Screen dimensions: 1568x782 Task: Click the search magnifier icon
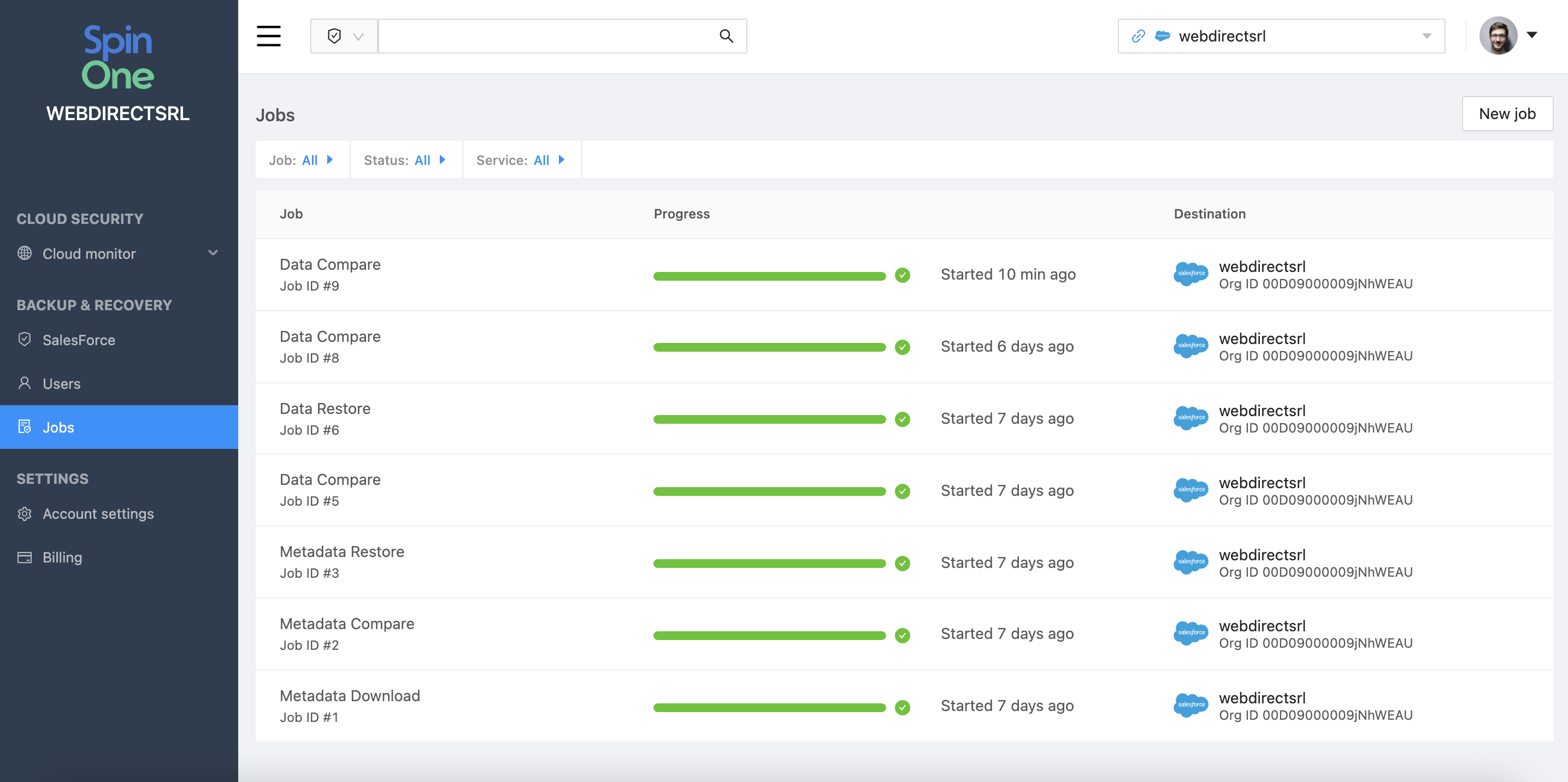click(726, 36)
